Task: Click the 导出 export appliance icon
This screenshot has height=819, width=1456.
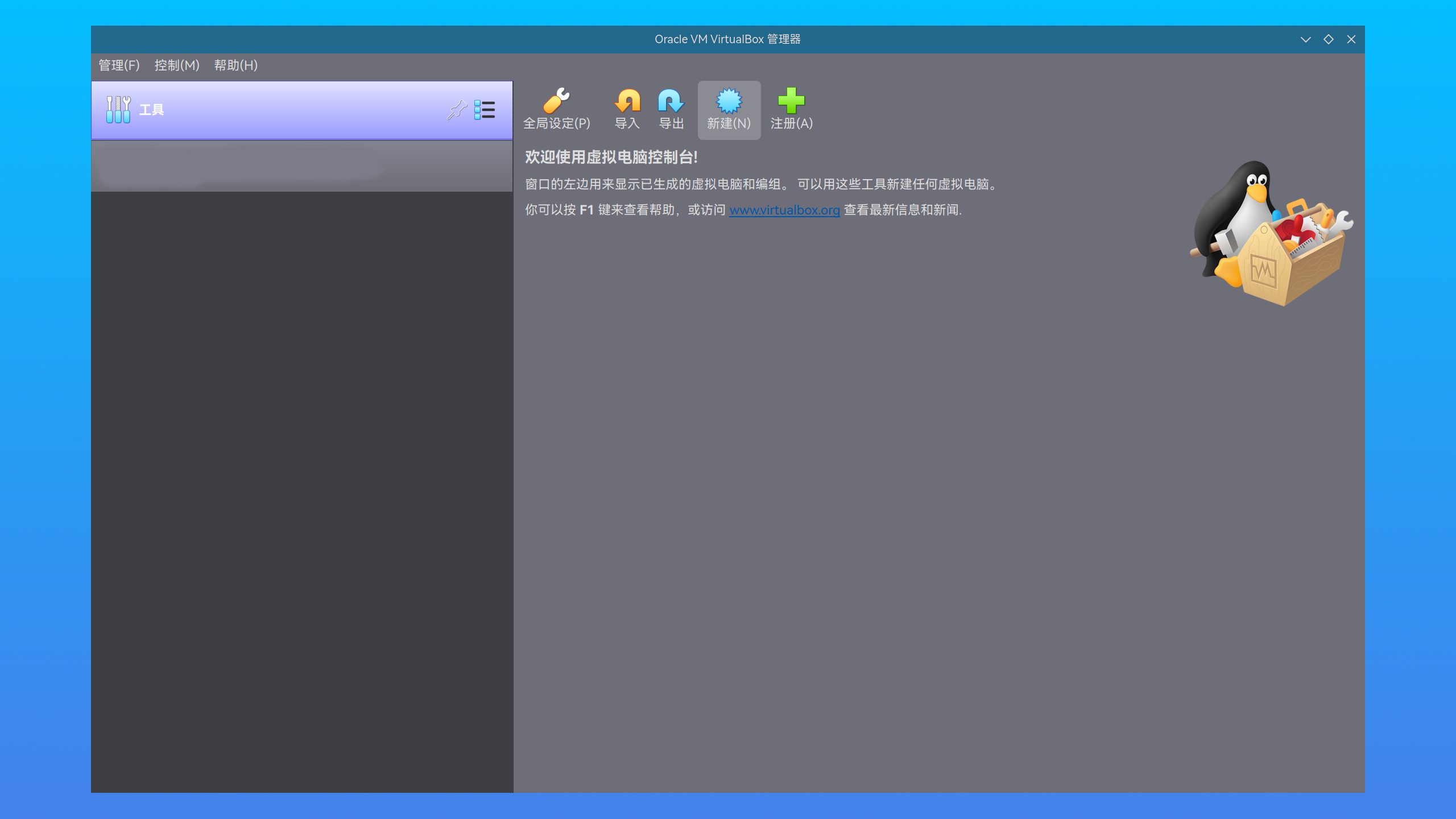Action: [x=671, y=109]
